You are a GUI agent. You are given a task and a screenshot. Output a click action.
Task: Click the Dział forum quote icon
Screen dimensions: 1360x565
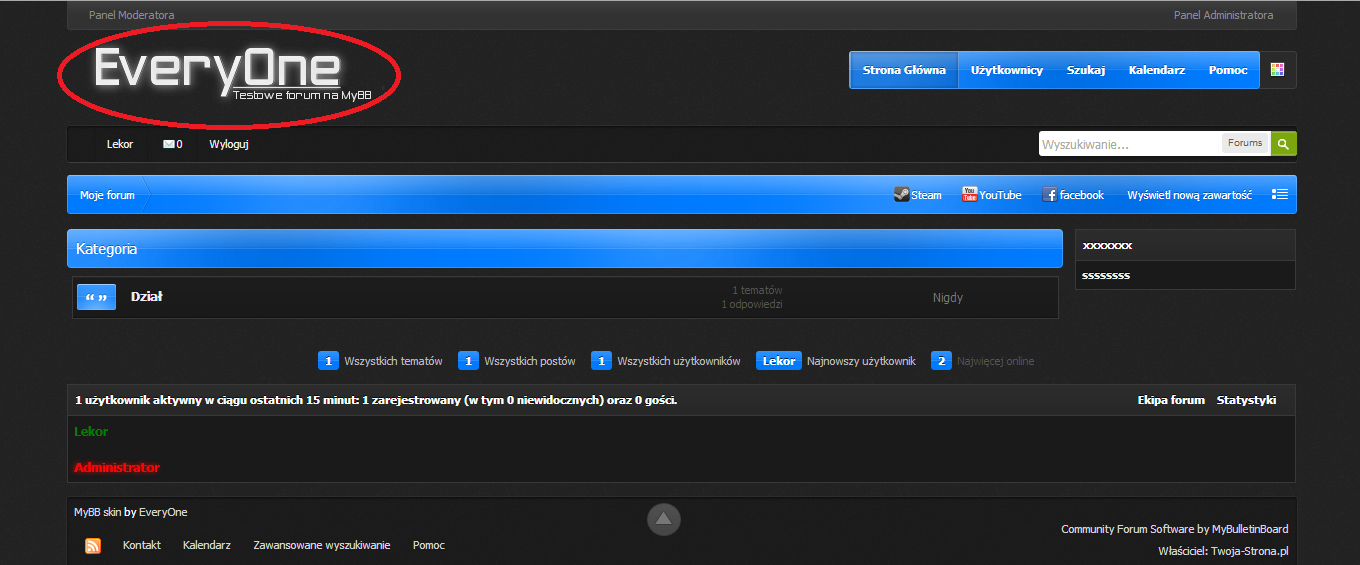(97, 297)
